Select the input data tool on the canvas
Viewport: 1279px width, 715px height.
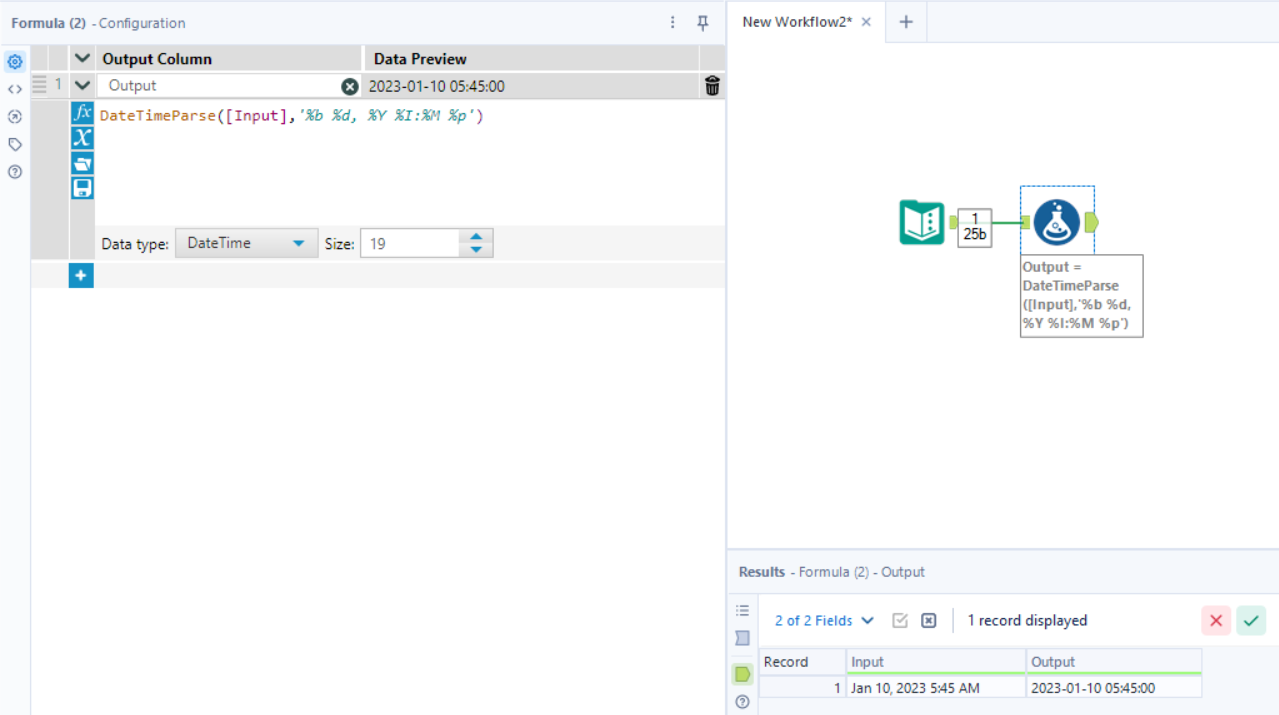(920, 224)
